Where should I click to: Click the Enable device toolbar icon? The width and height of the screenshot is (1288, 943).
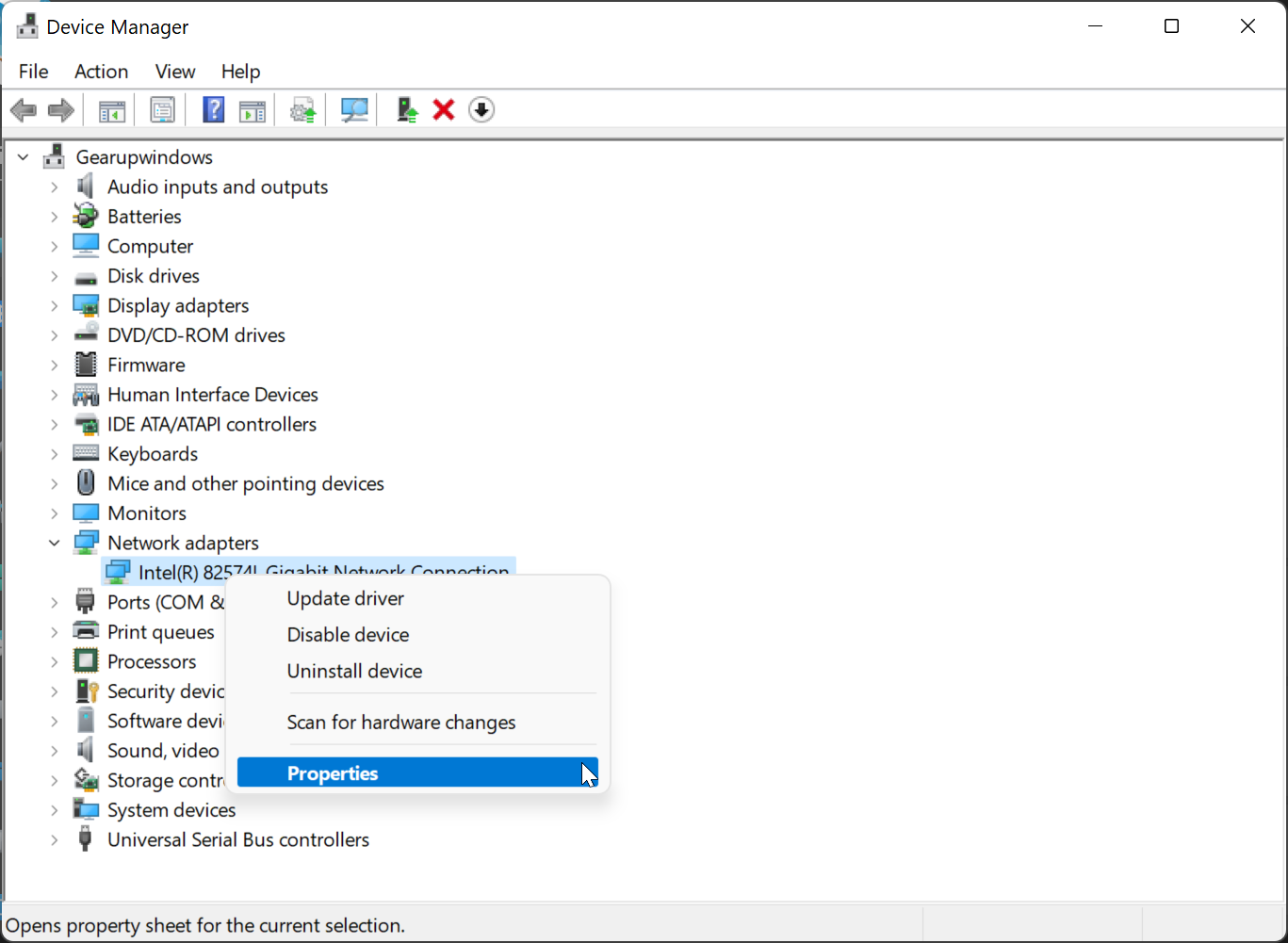click(407, 110)
